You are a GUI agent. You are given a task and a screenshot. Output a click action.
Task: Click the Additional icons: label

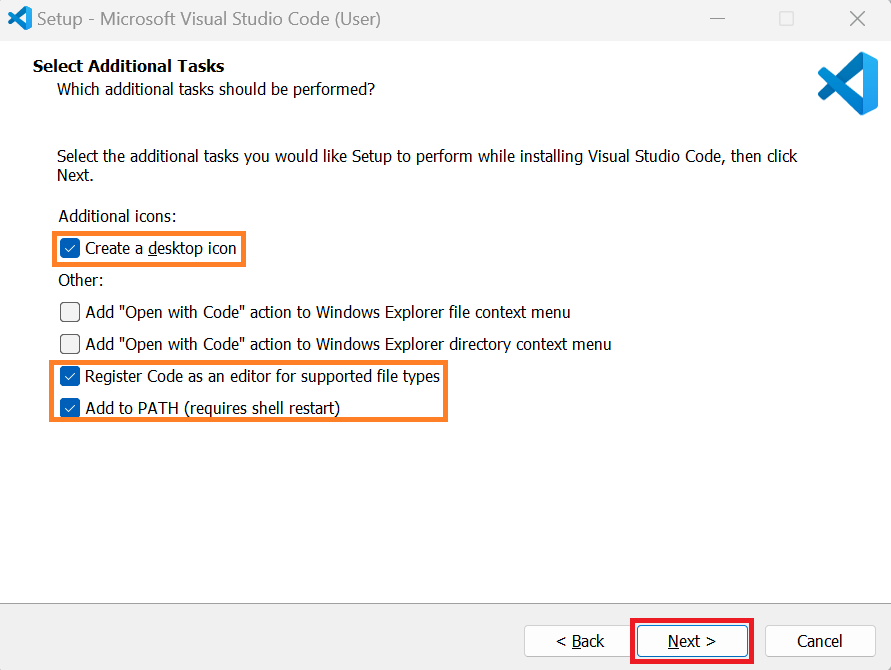tap(117, 217)
